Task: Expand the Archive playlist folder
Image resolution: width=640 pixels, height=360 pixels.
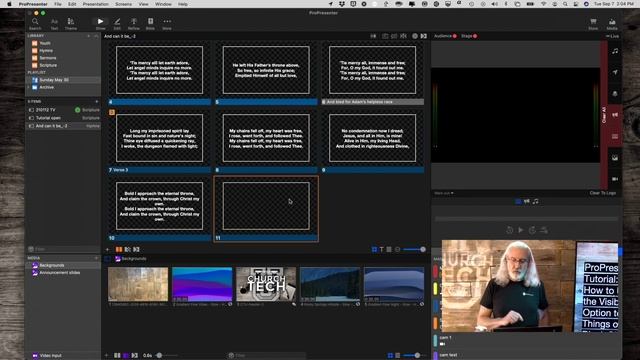Action: click(x=29, y=87)
